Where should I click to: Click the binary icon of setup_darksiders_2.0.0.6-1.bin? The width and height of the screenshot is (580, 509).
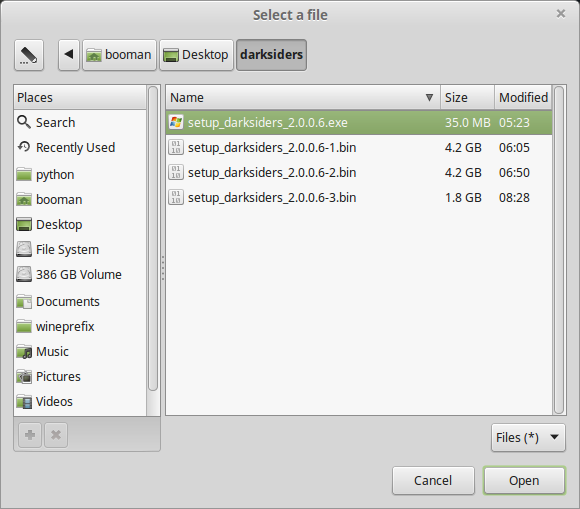click(176, 147)
